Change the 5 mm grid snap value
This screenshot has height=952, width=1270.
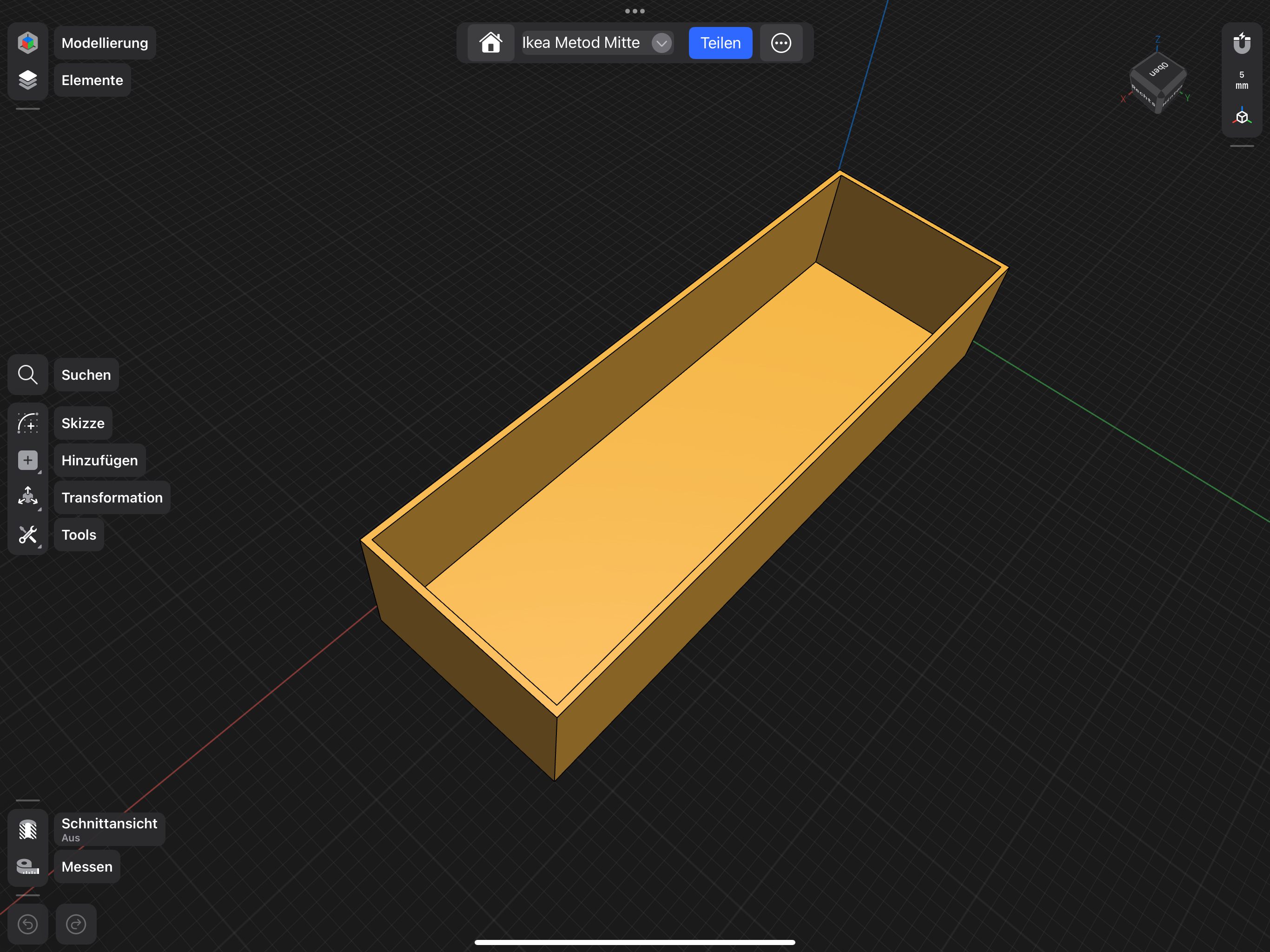point(1241,80)
